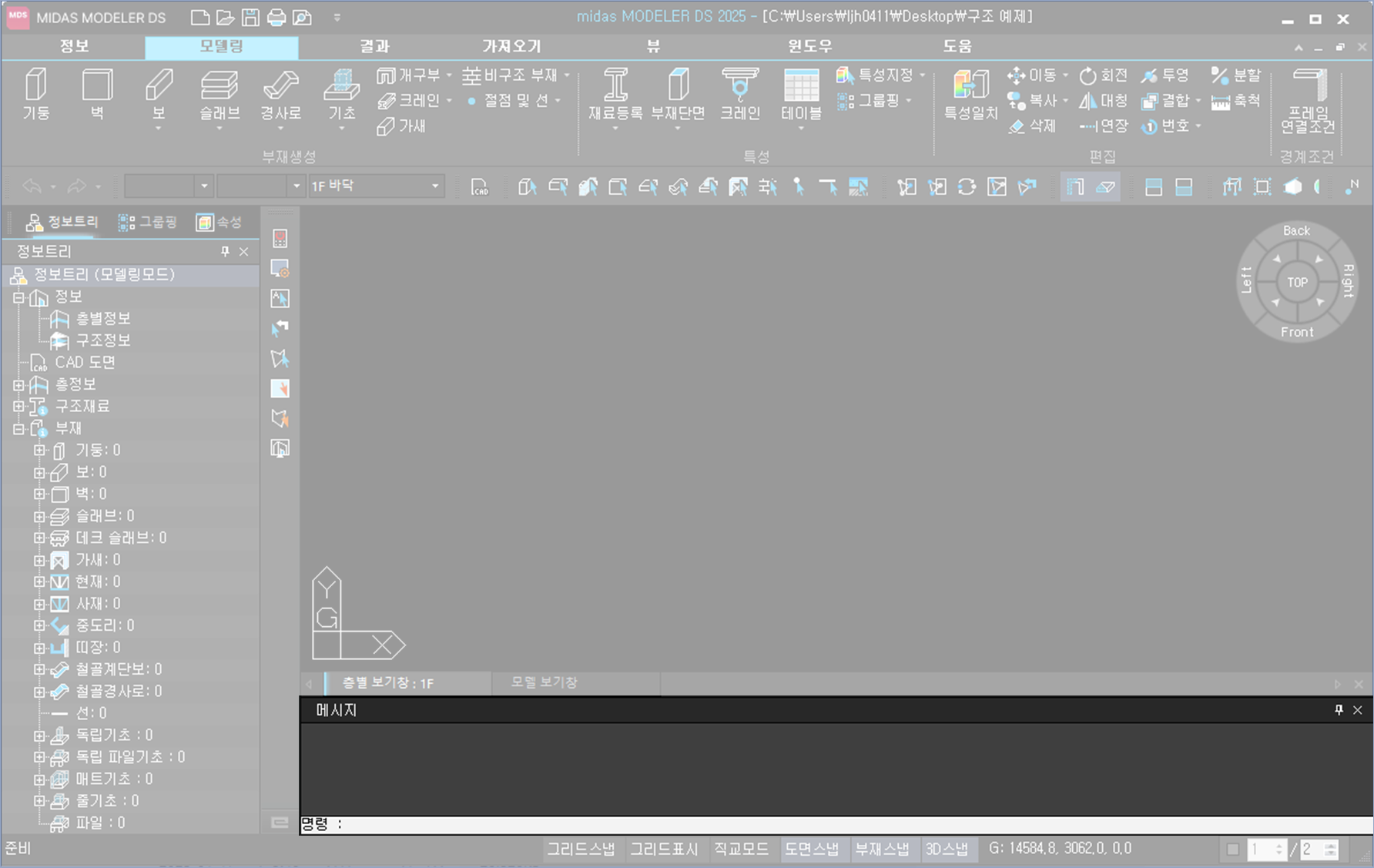
Task: Open the 정보 ribbon tab
Action: (x=74, y=46)
